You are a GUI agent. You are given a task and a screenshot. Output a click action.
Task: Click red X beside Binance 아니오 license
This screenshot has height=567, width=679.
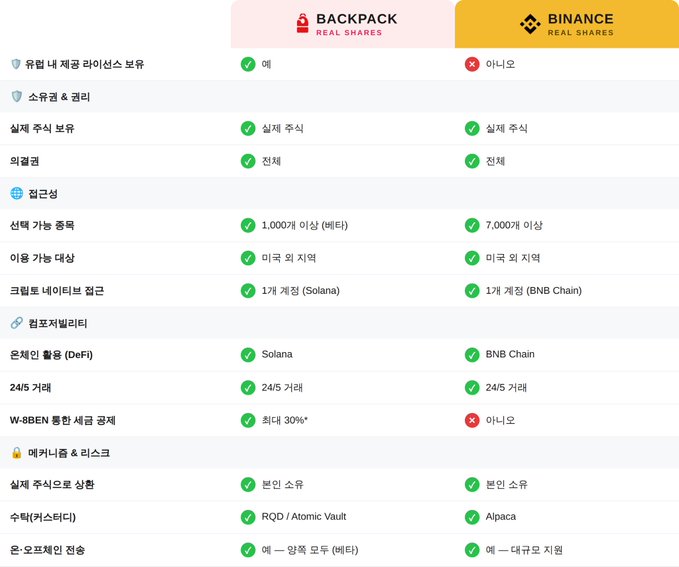472,64
